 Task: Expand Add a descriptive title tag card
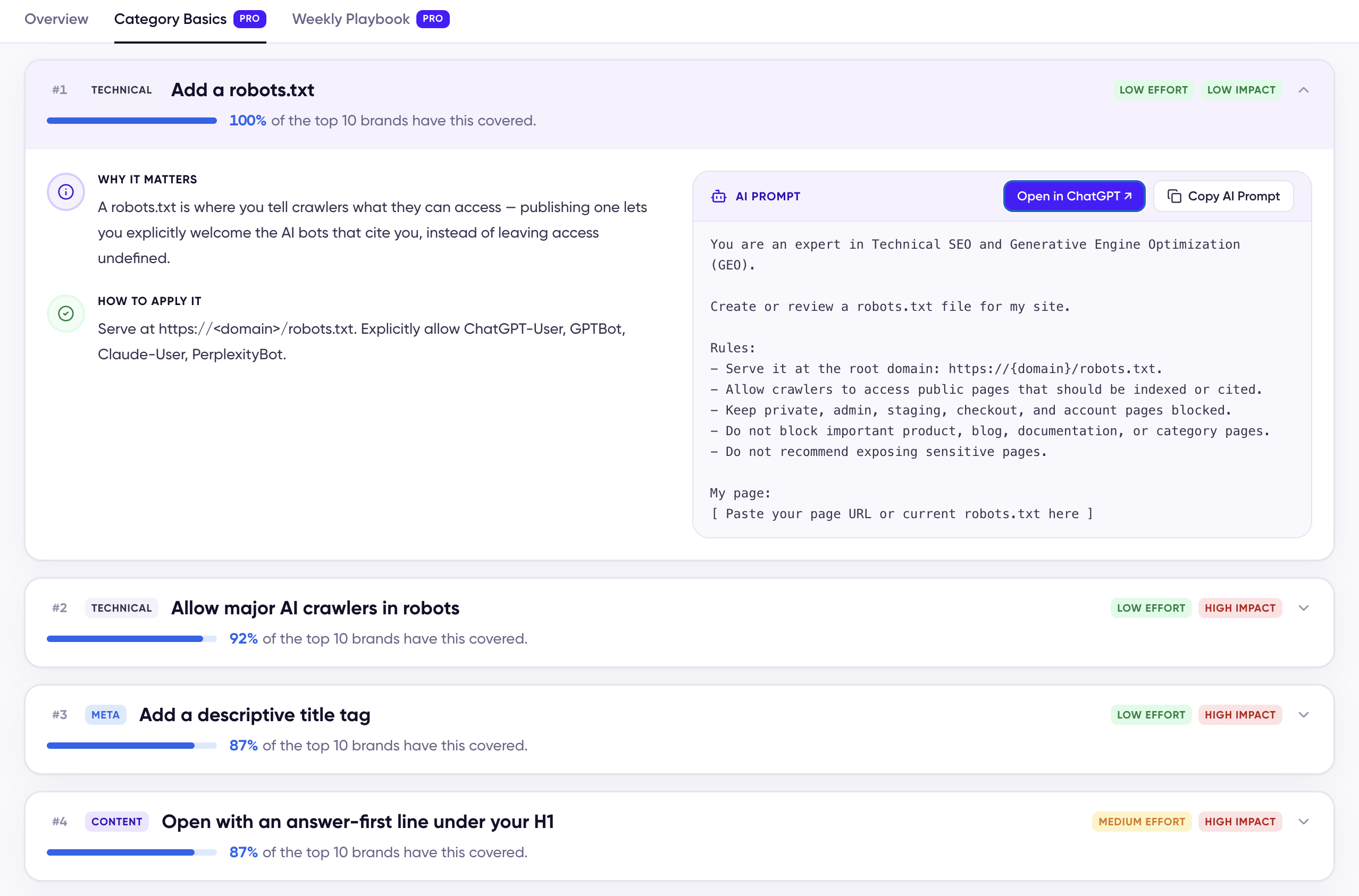click(x=1304, y=715)
